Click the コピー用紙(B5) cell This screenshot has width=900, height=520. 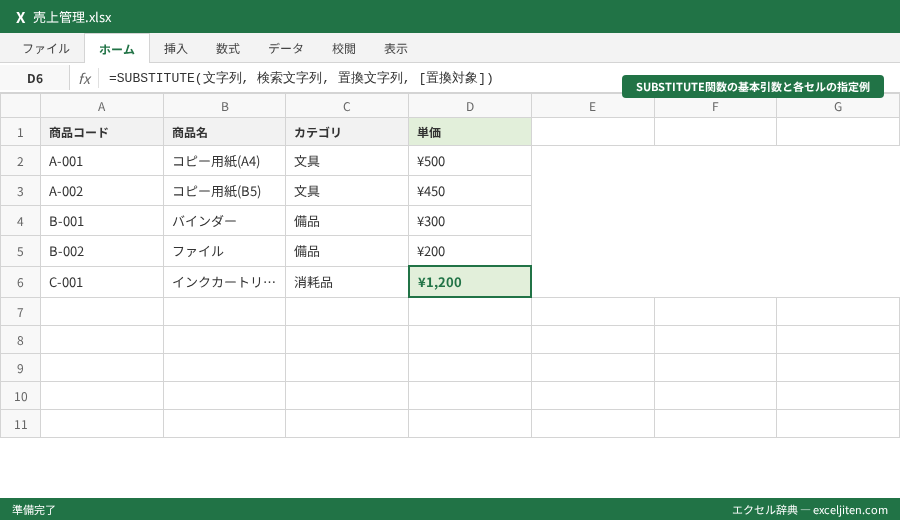click(x=224, y=191)
